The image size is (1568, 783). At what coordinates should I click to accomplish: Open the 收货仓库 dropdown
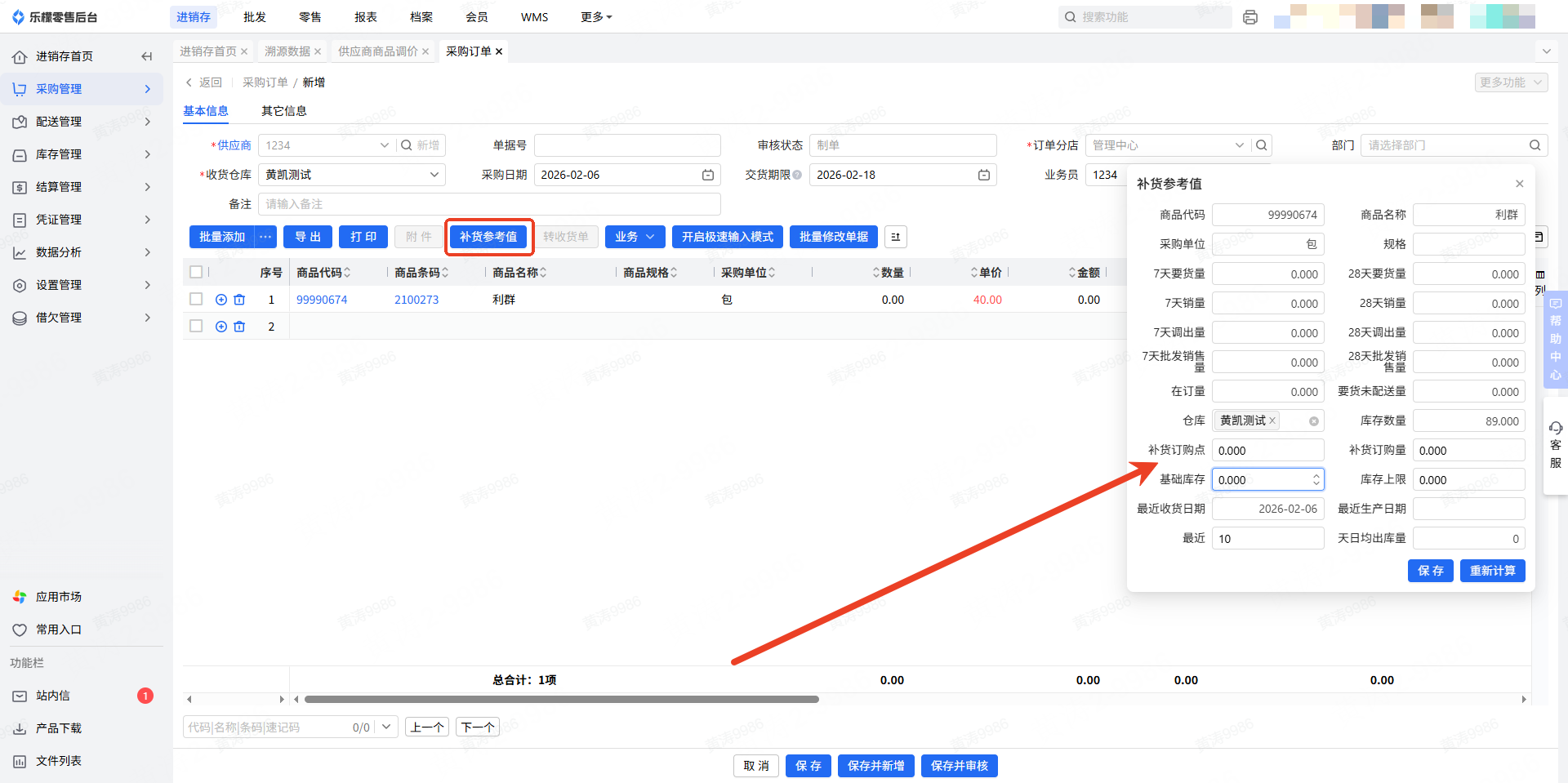(352, 175)
